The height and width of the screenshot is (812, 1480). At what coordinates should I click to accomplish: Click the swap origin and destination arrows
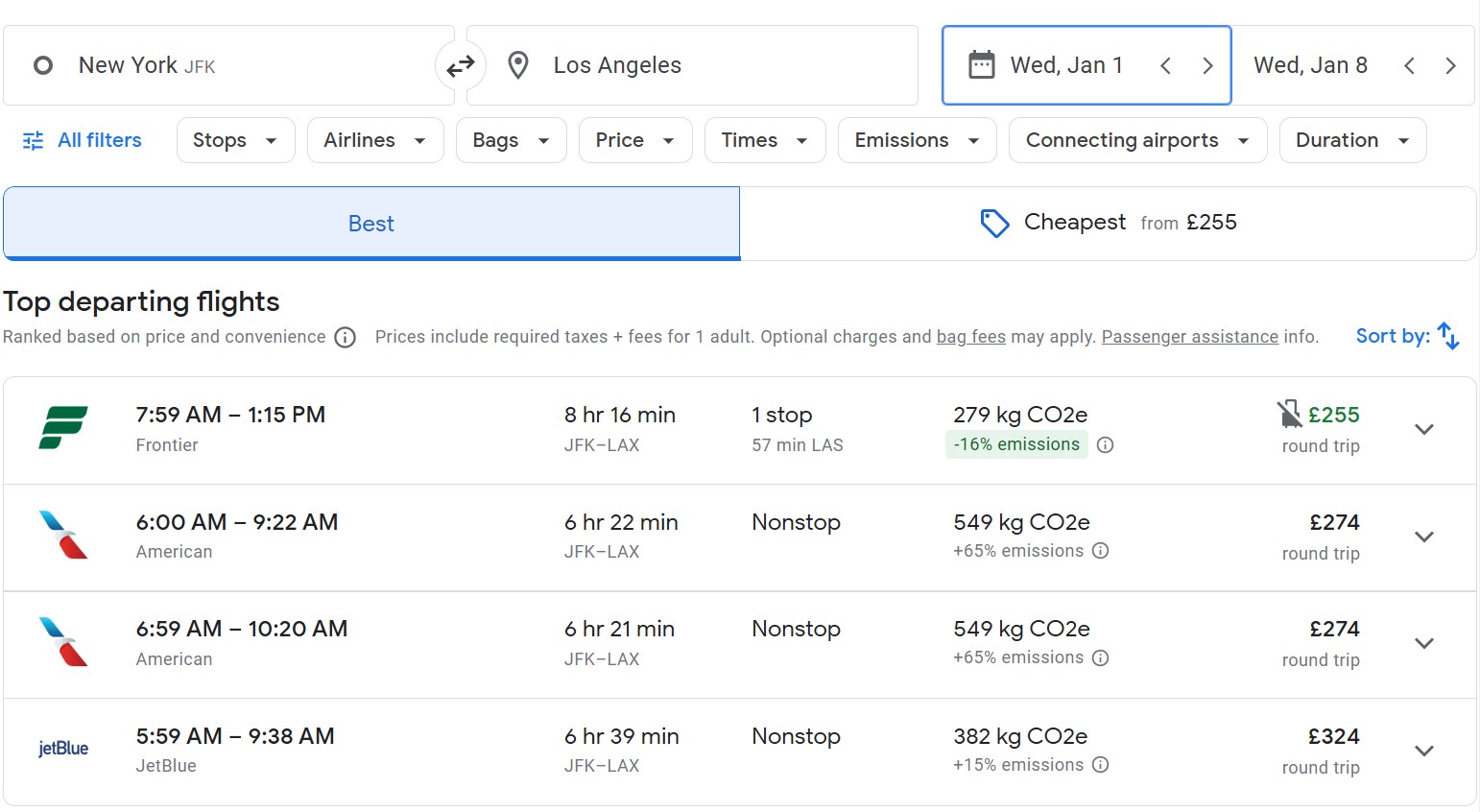pos(461,64)
